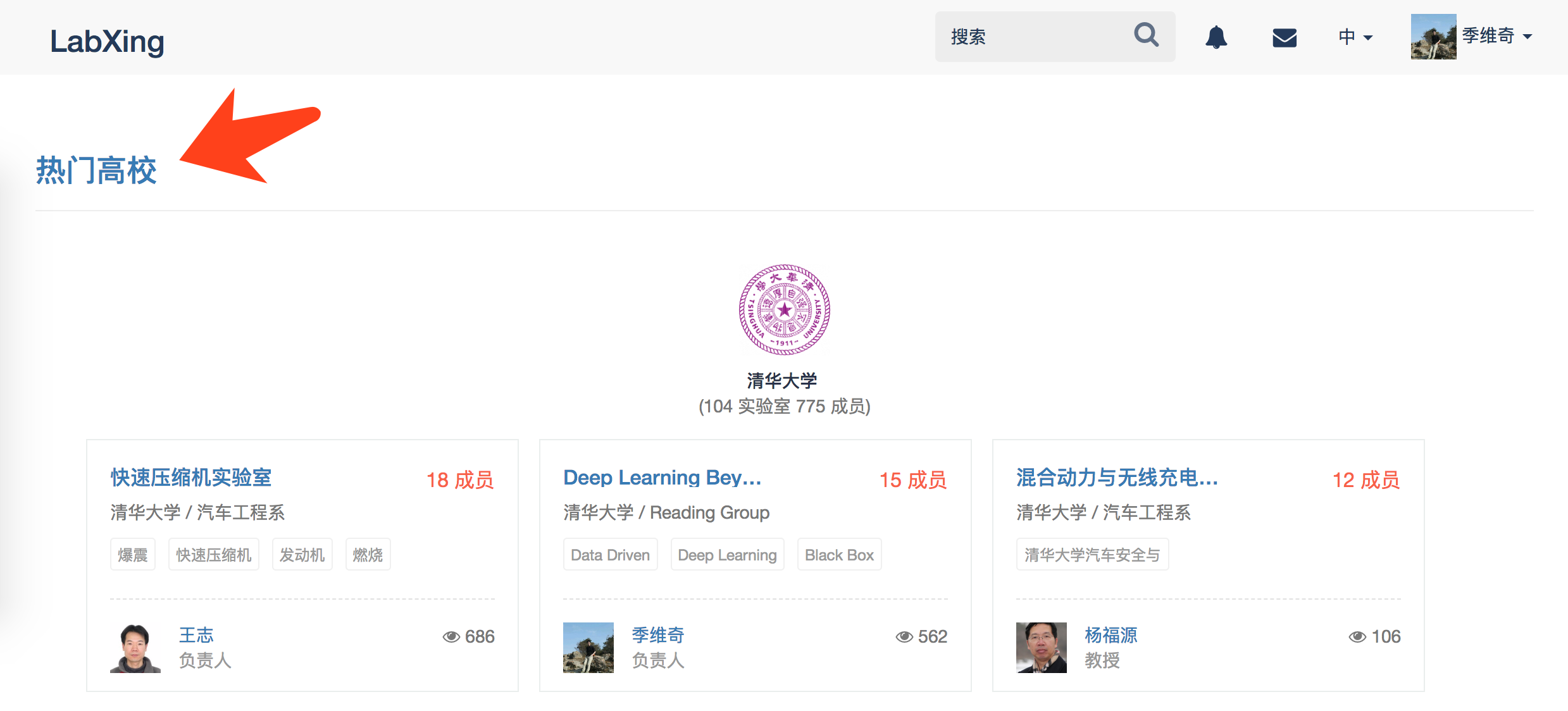
Task: Click the 热门高校 heading link
Action: click(x=96, y=170)
